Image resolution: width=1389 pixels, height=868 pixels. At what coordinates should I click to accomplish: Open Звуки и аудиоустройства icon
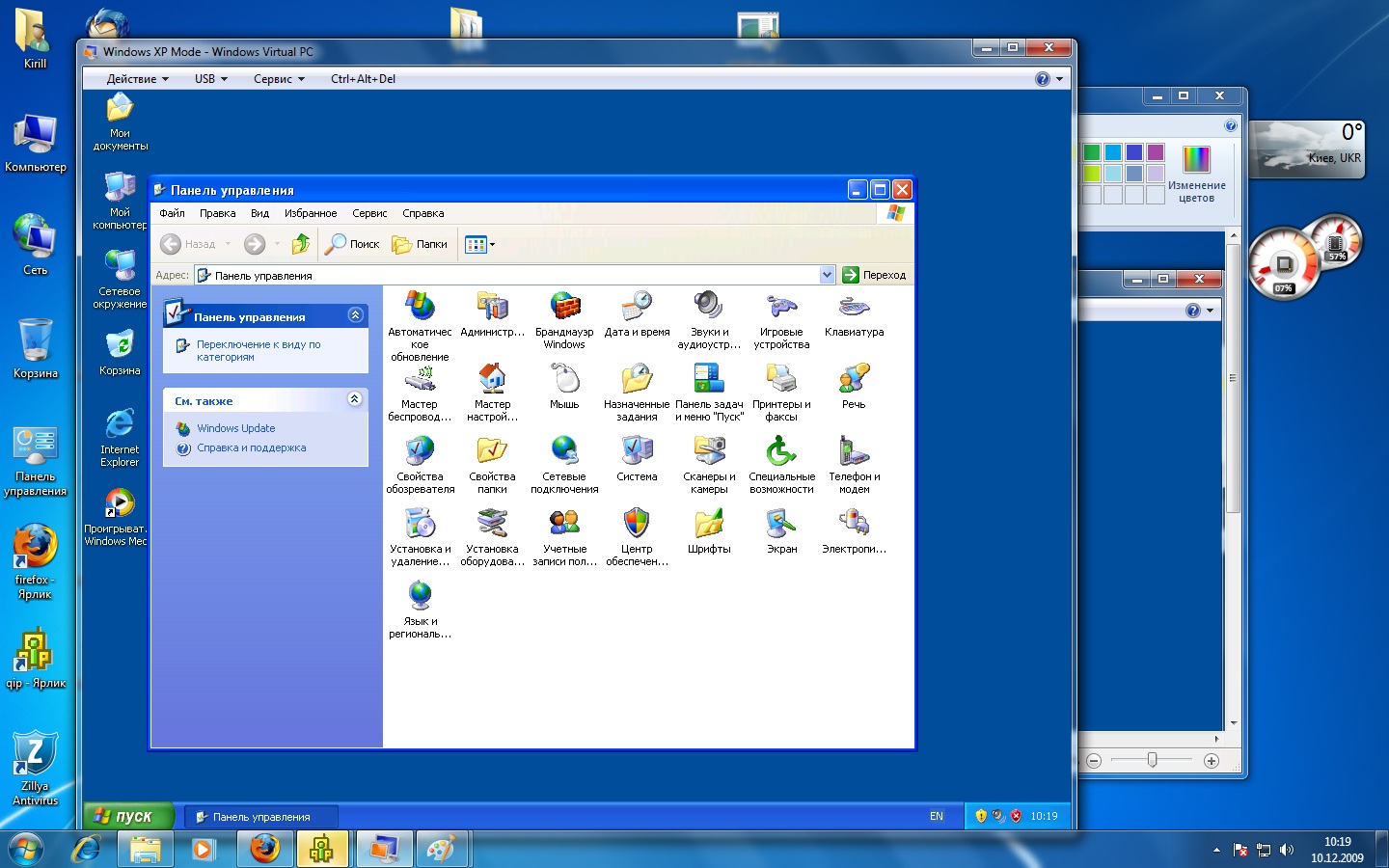[x=709, y=320]
